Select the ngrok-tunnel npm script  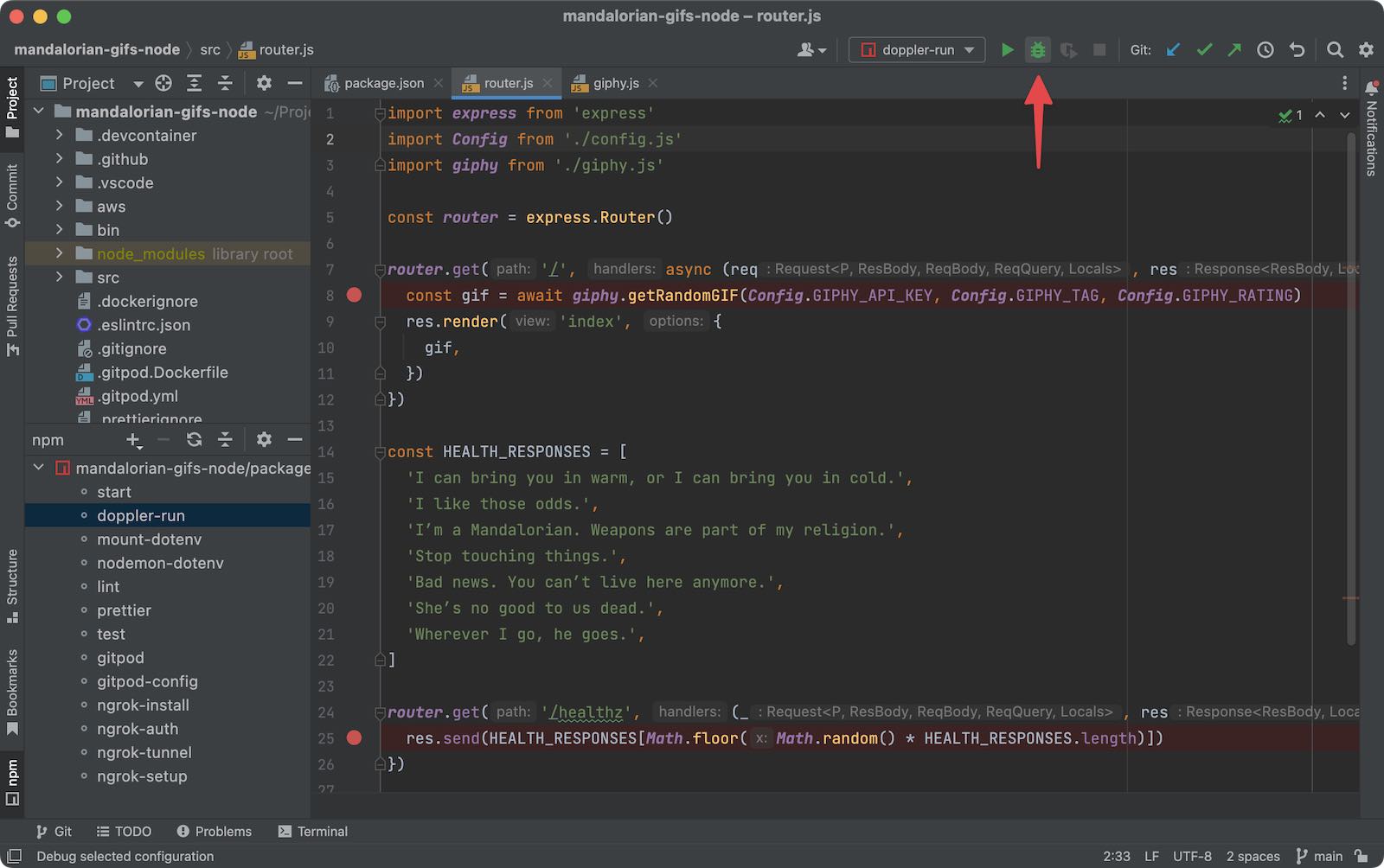tap(144, 752)
